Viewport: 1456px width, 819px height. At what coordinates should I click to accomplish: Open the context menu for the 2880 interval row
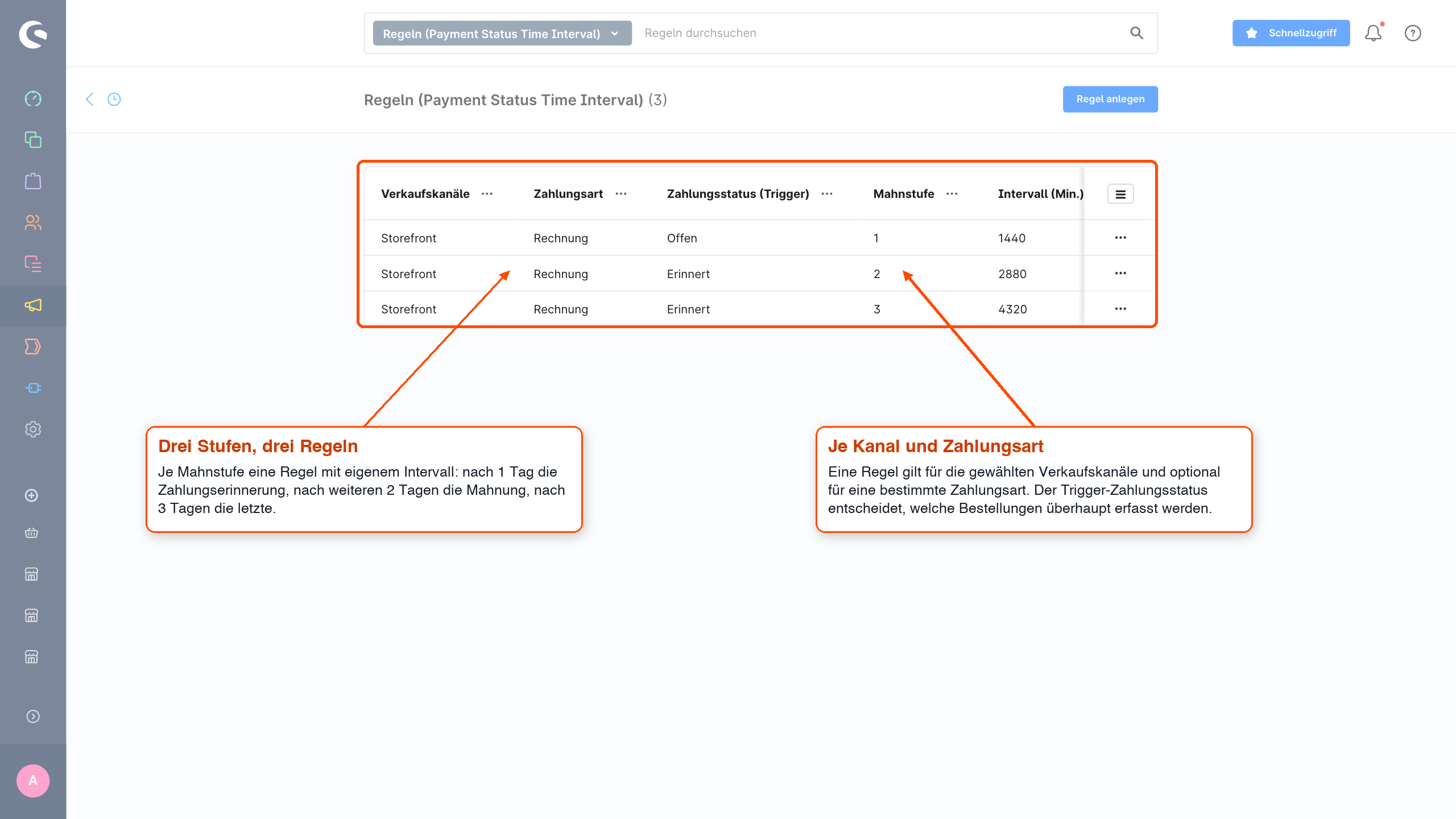coord(1120,274)
